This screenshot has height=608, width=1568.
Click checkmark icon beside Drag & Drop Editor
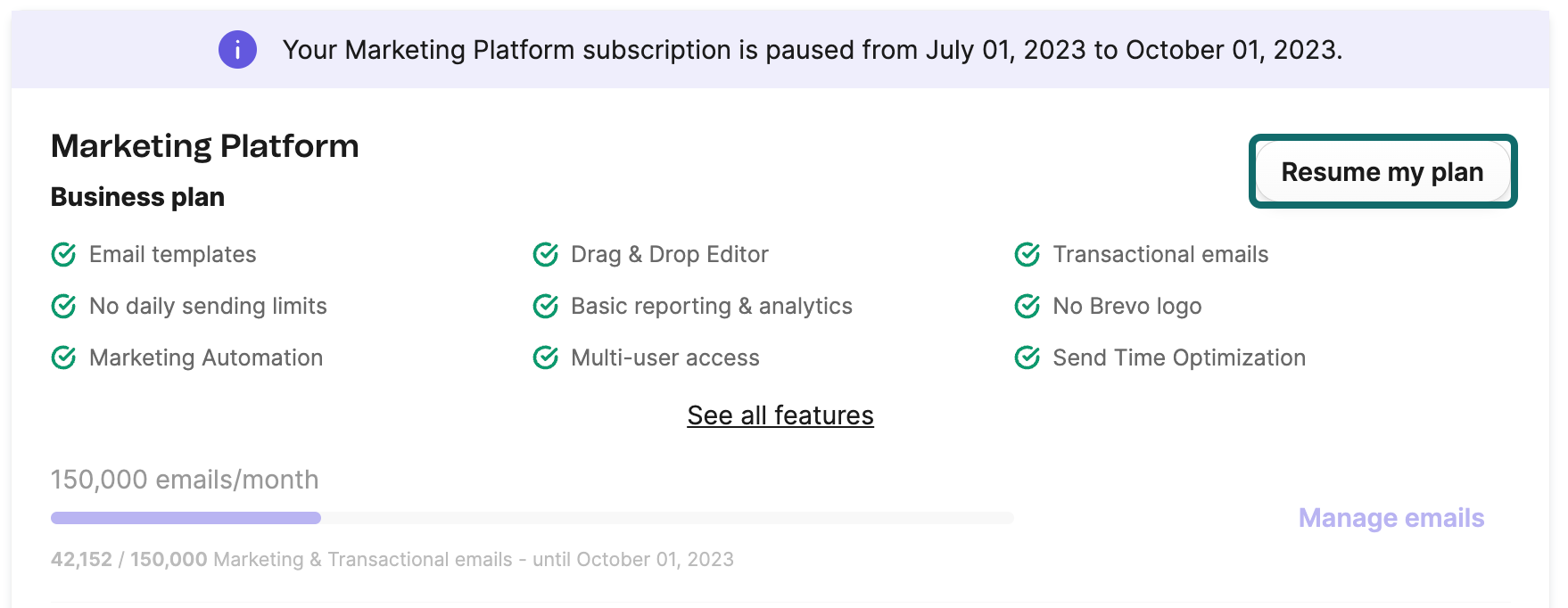(x=545, y=255)
